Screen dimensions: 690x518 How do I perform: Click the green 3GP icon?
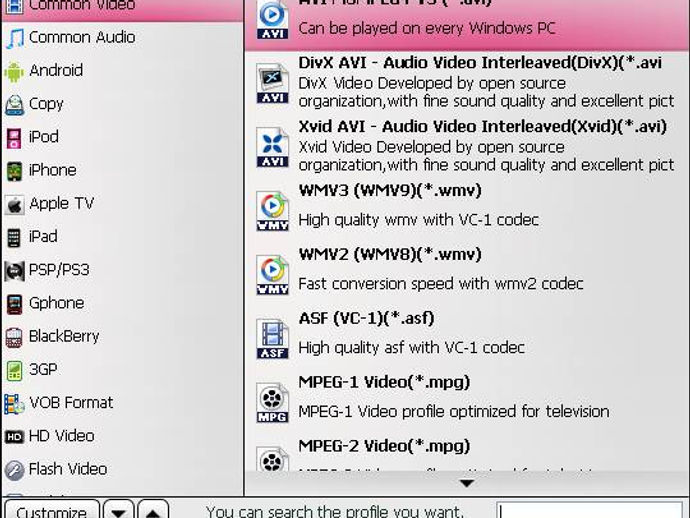tap(14, 371)
